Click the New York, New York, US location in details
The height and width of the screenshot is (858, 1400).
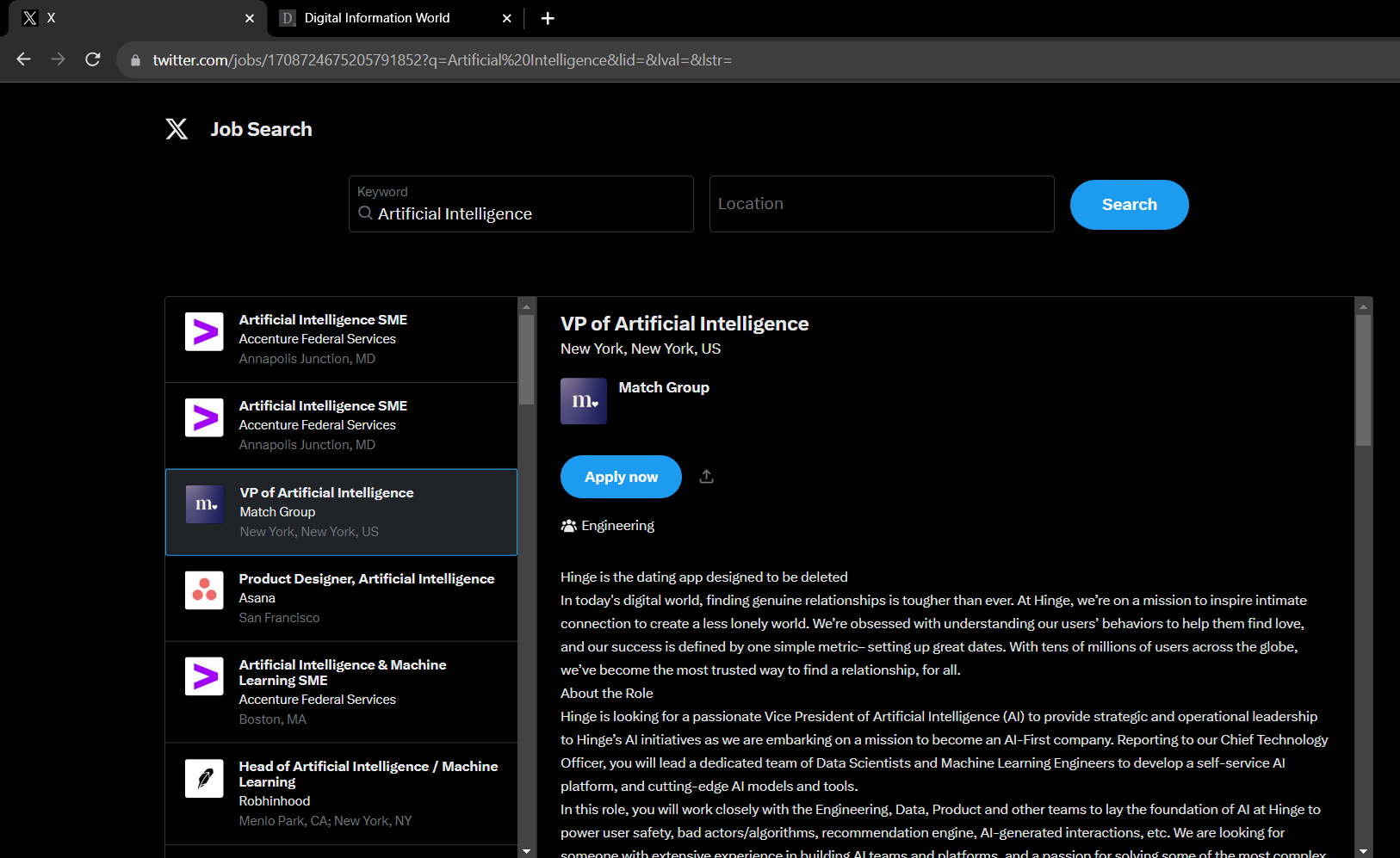tap(641, 349)
